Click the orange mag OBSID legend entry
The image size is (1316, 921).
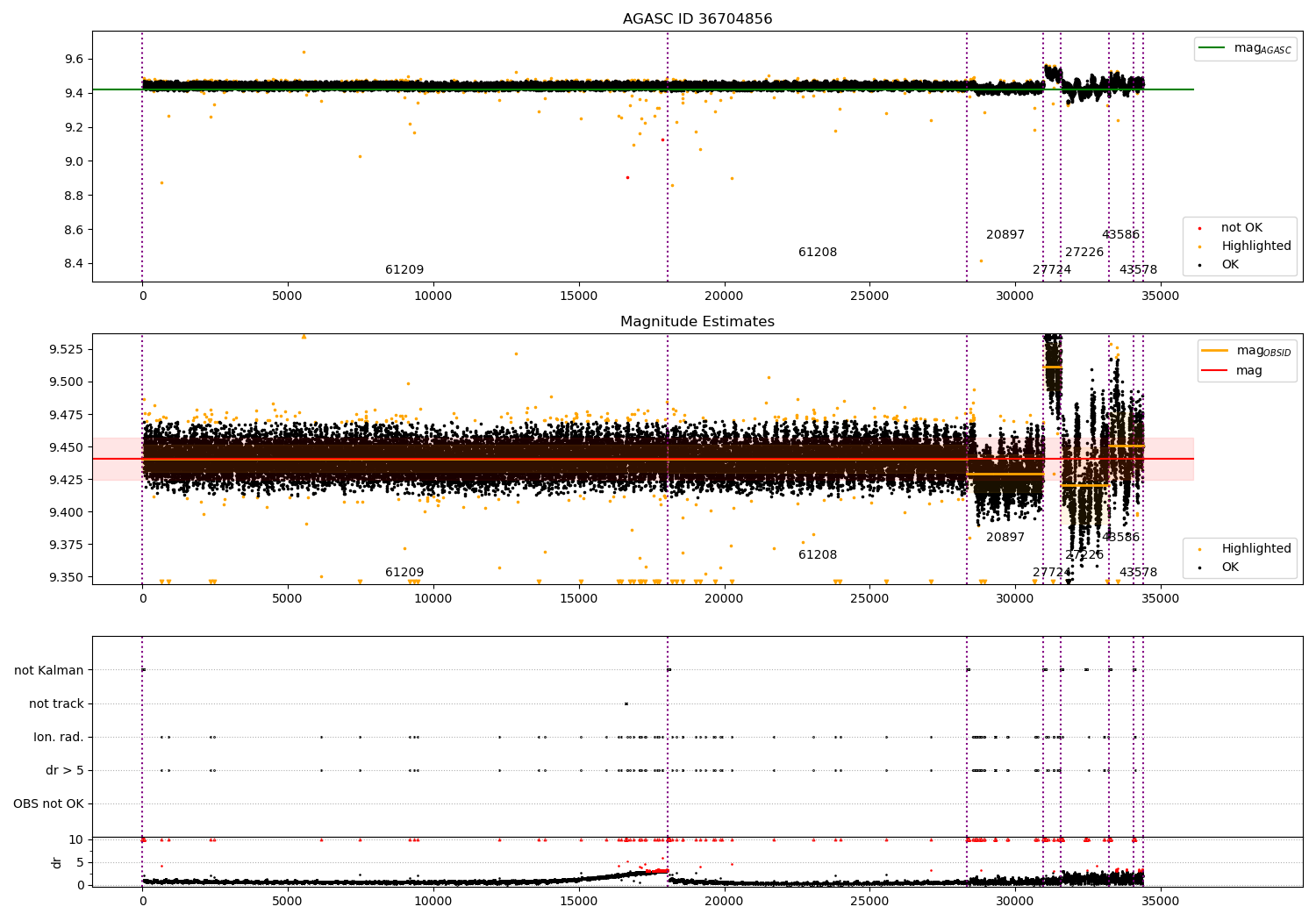[1247, 351]
